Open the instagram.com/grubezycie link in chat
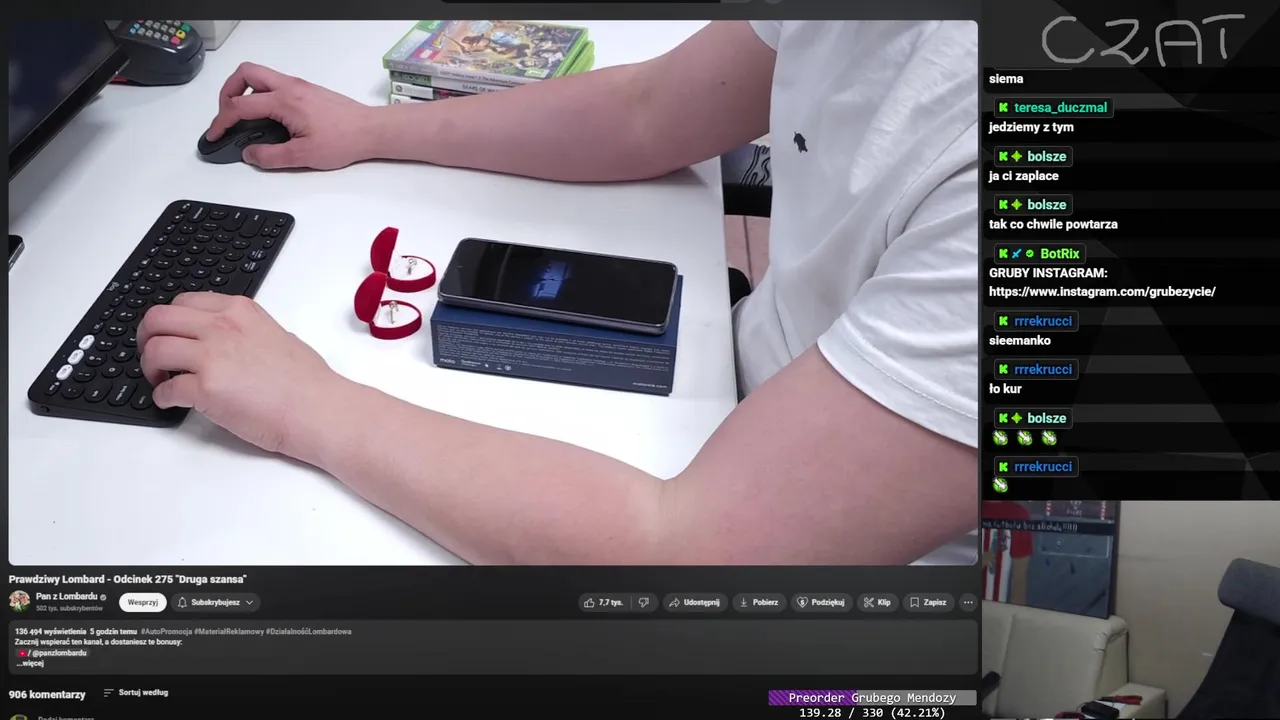 tap(1102, 292)
